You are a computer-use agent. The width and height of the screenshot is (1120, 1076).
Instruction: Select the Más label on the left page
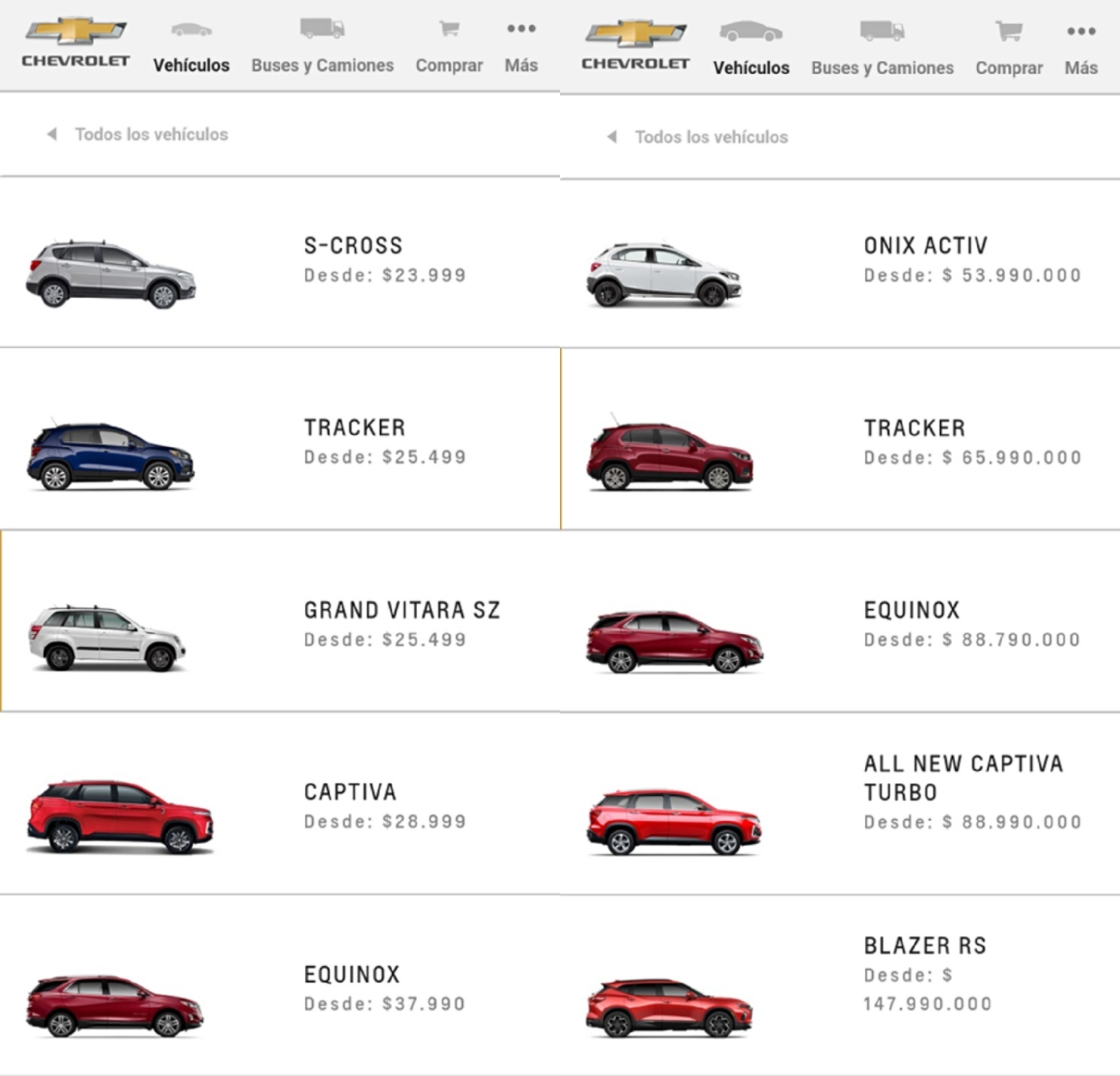(522, 66)
